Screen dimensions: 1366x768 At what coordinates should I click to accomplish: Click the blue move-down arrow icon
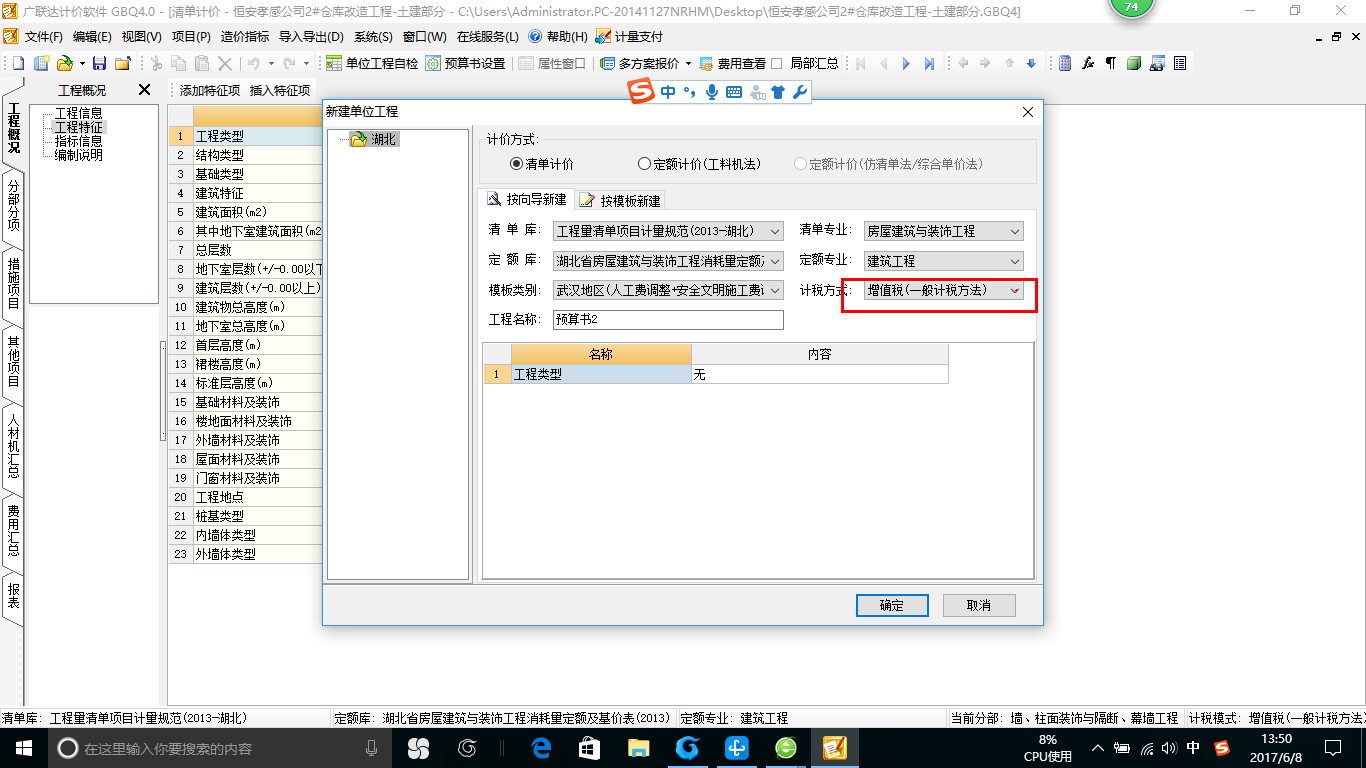tap(1032, 63)
